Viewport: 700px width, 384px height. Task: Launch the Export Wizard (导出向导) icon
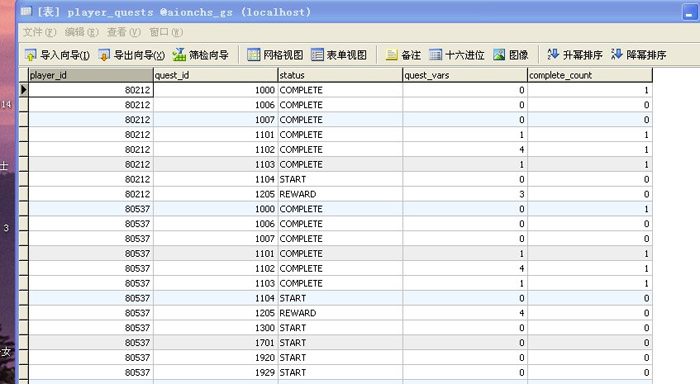(x=104, y=55)
